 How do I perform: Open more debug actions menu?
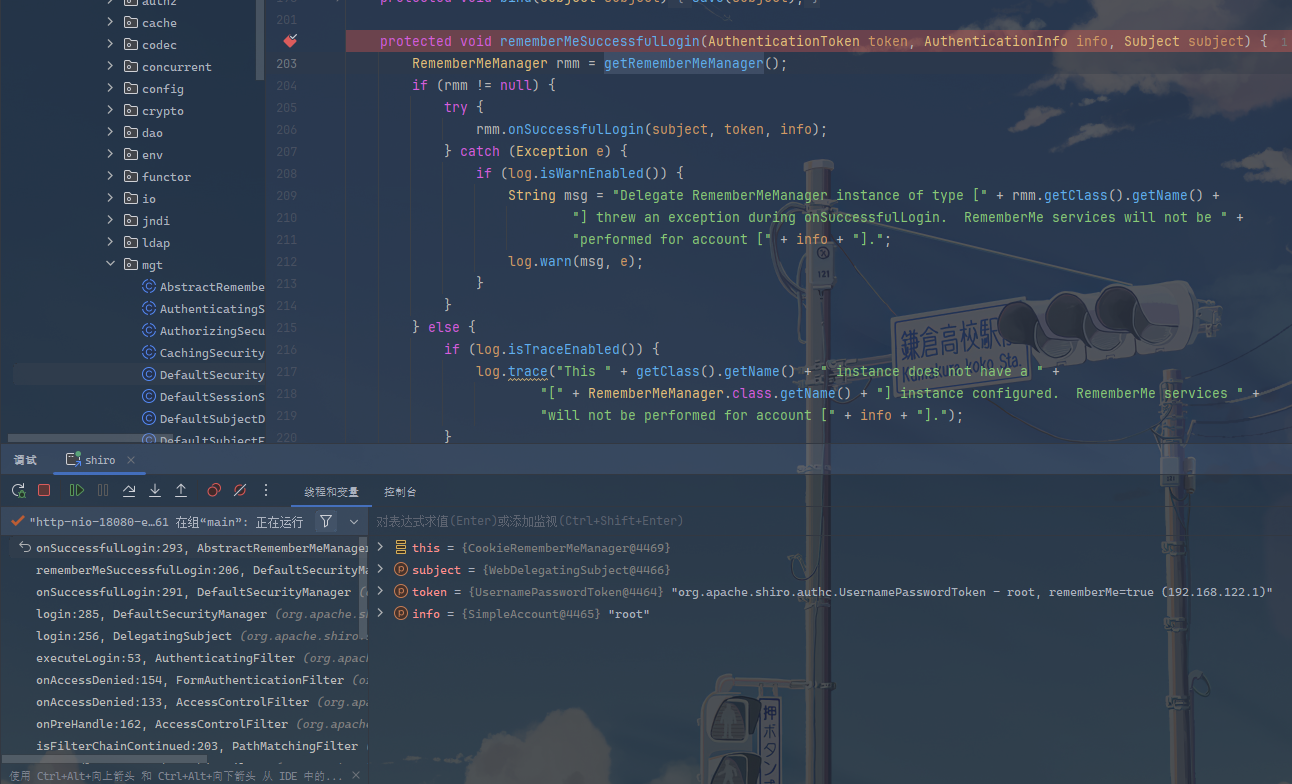pyautogui.click(x=266, y=490)
